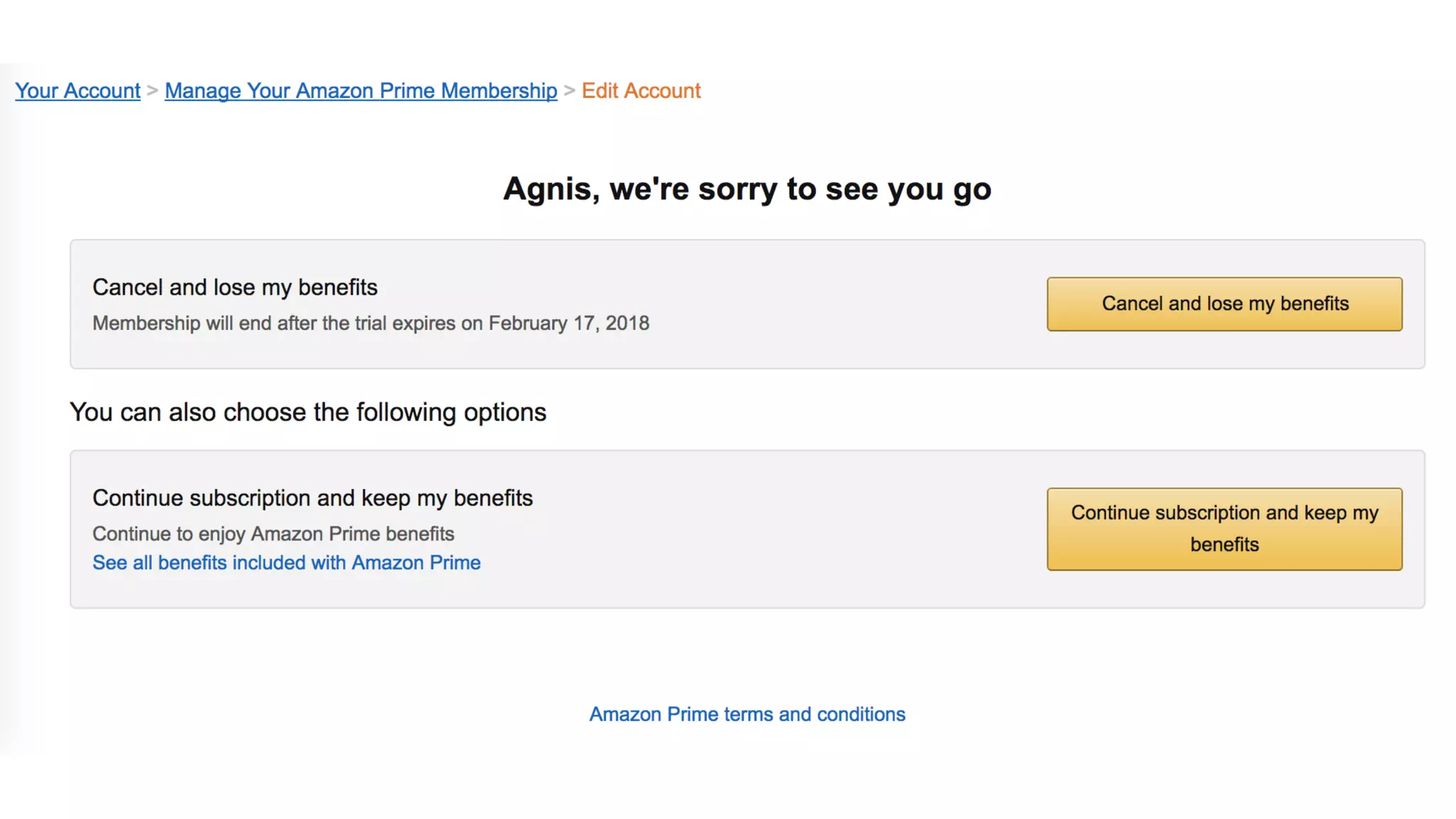1456x819 pixels.
Task: Click "Continue to enjoy Amazon Prime benefits" text
Action: 273,534
